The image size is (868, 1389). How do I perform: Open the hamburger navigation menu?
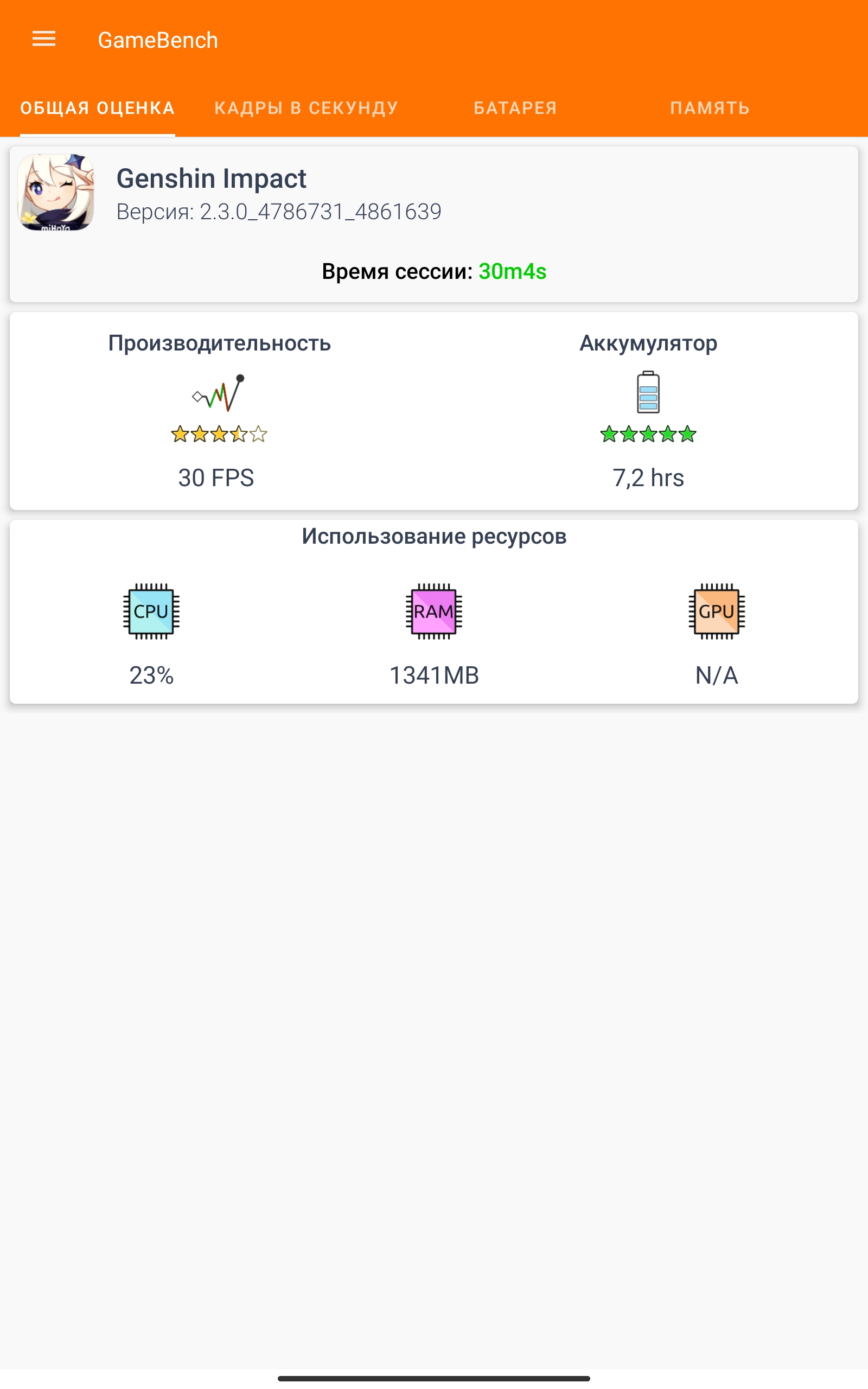pyautogui.click(x=43, y=39)
